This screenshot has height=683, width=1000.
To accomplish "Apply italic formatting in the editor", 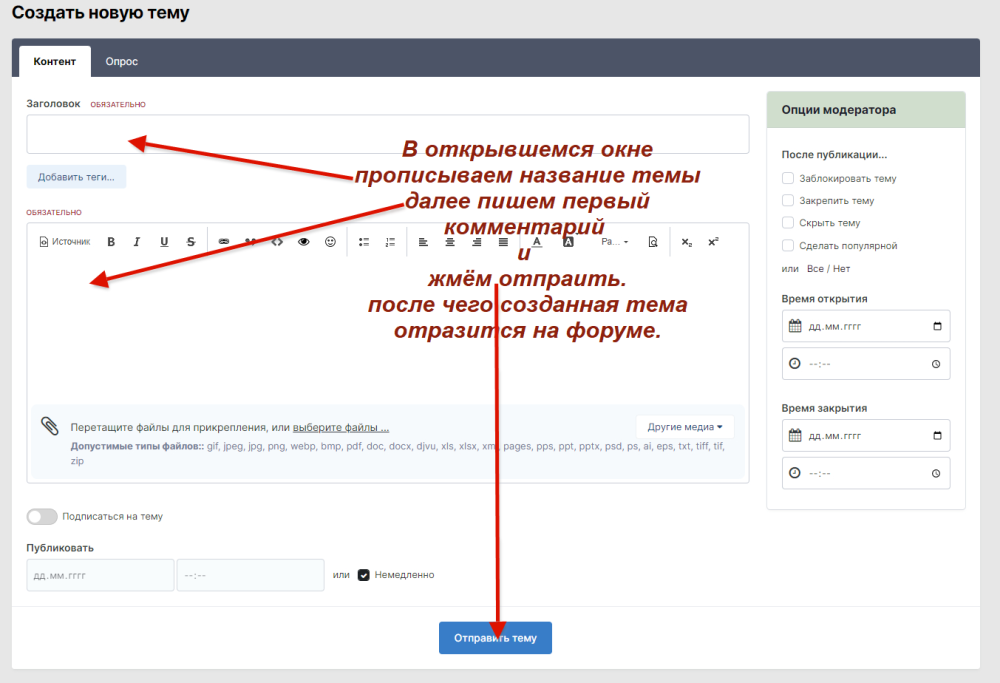I will [137, 242].
